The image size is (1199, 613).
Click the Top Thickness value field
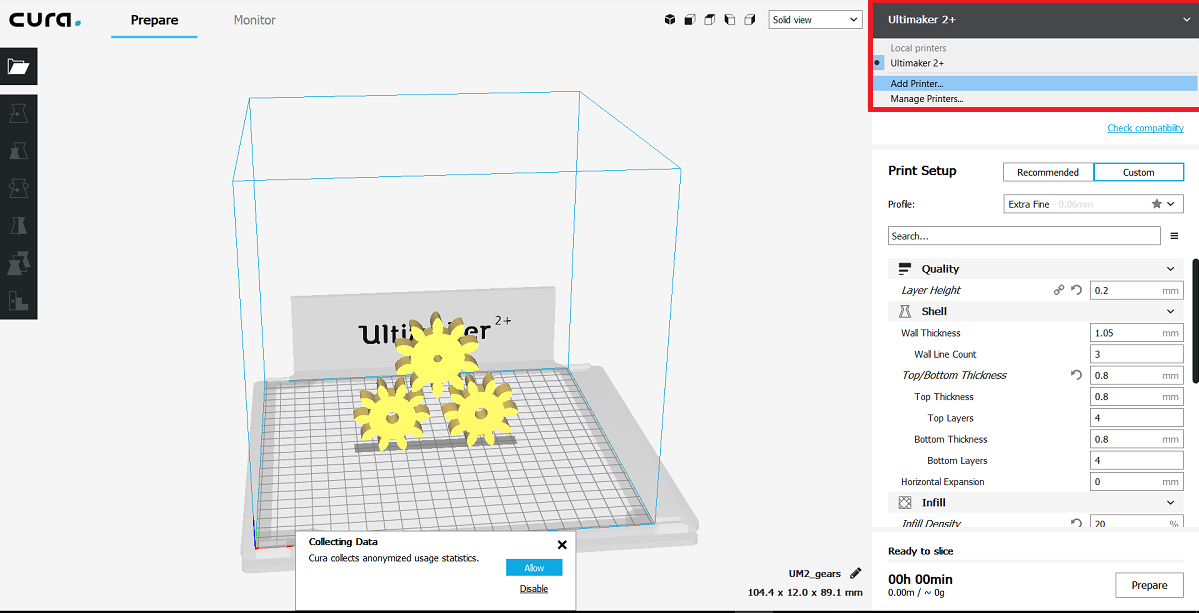[1137, 397]
